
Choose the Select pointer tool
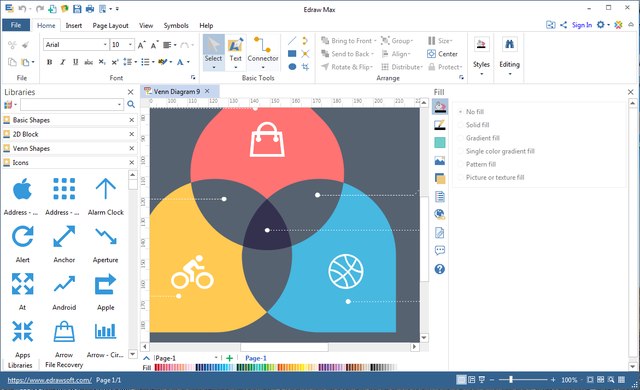(x=213, y=53)
